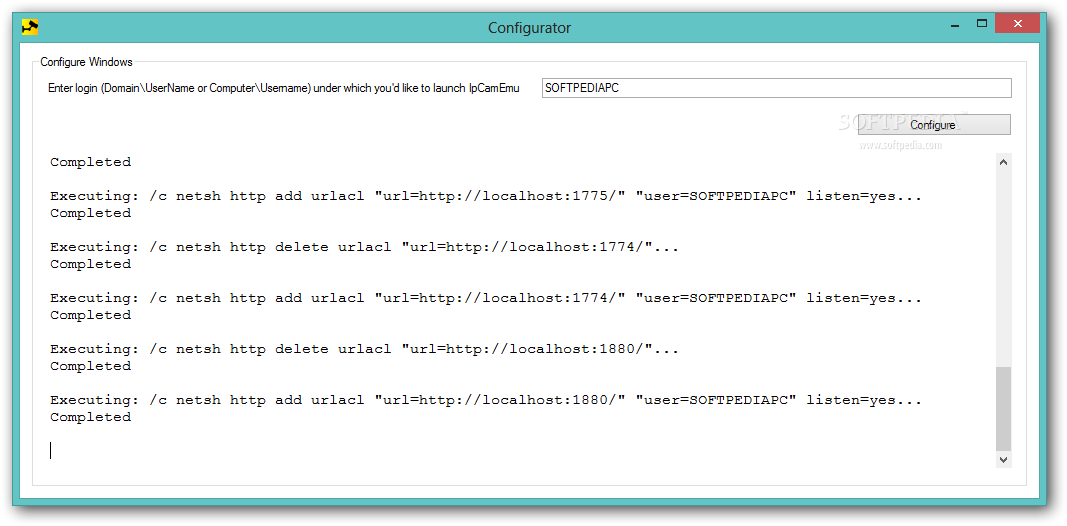Click the add urlacl localhost:1775 log line
This screenshot has height=526, width=1067.
pyautogui.click(x=486, y=197)
